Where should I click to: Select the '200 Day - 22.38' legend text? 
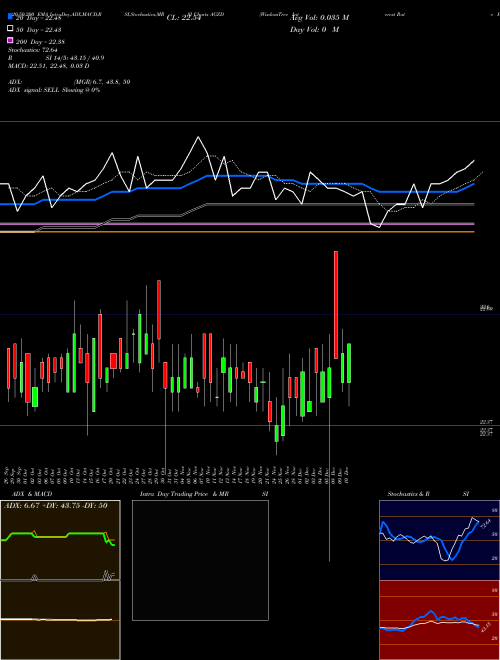40,42
